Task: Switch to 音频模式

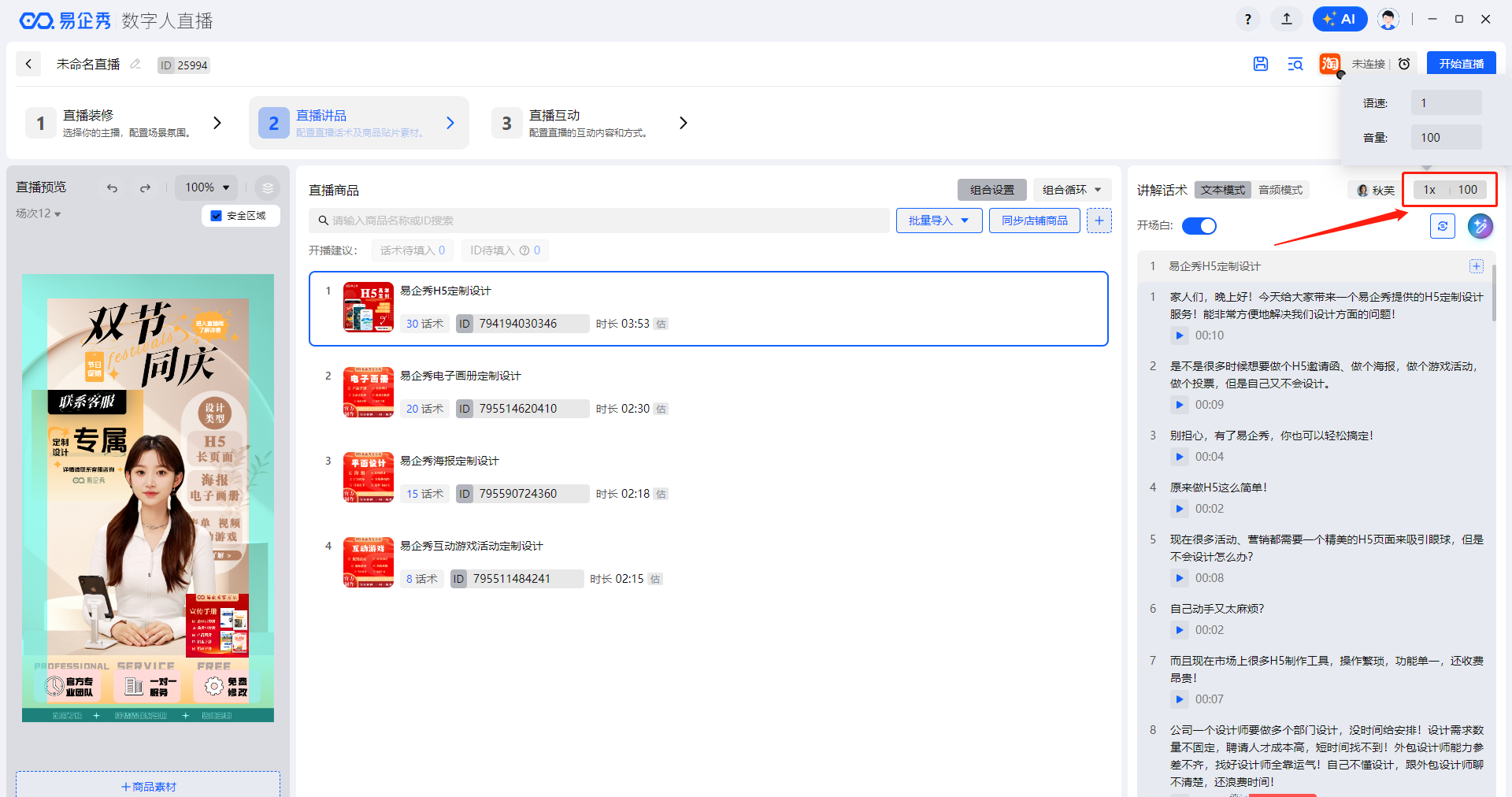Action: [1280, 190]
